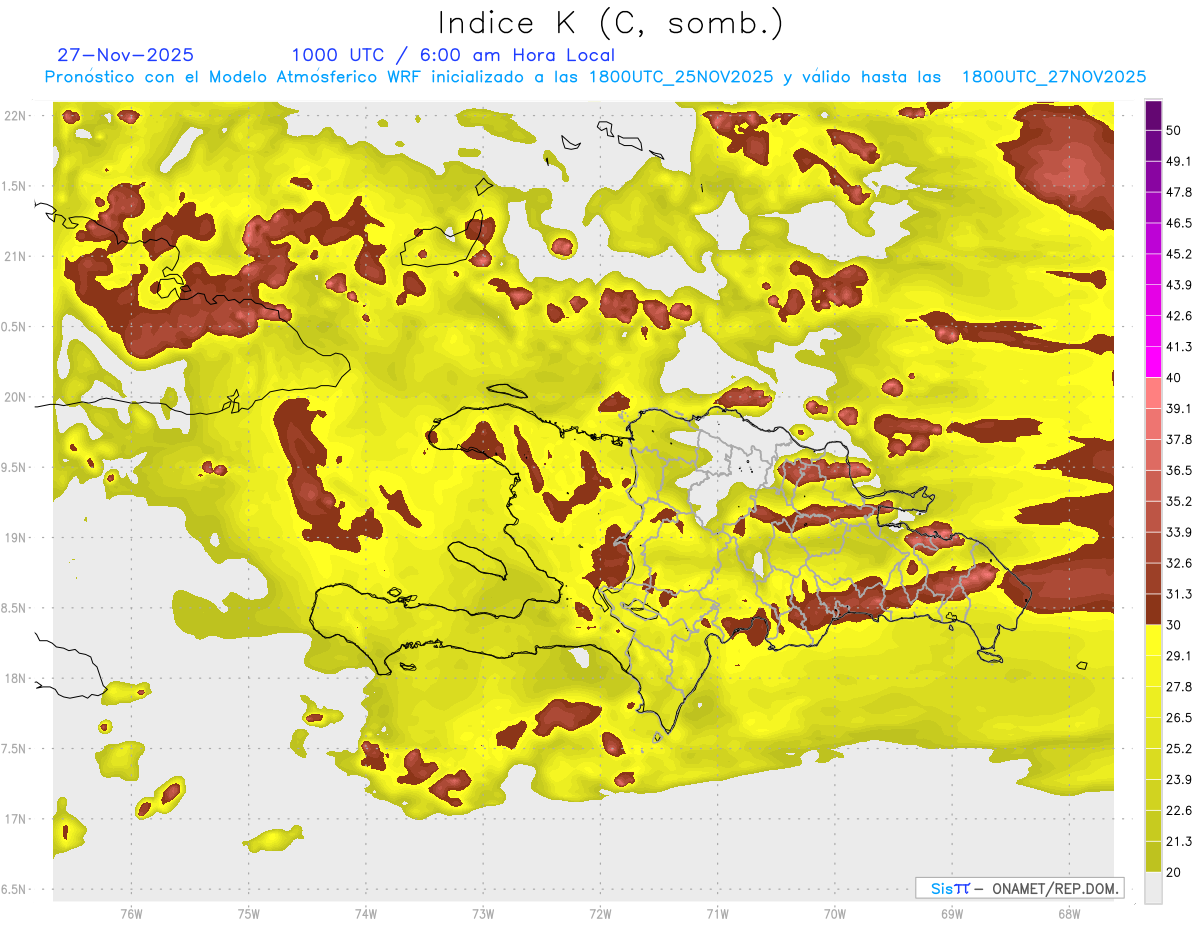Click the '30' value on the color scale
Viewport: 1200px width, 927px height.
click(1173, 625)
